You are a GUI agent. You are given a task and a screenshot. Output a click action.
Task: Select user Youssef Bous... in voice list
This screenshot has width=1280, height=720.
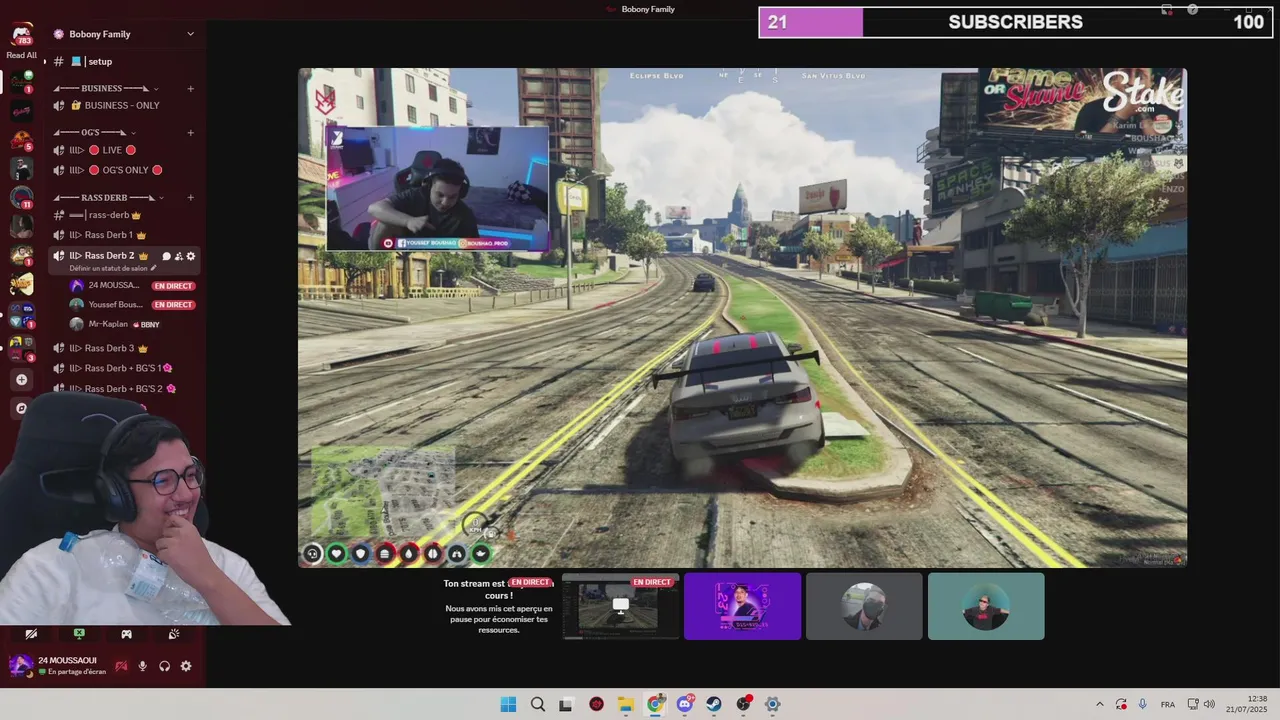click(x=106, y=304)
